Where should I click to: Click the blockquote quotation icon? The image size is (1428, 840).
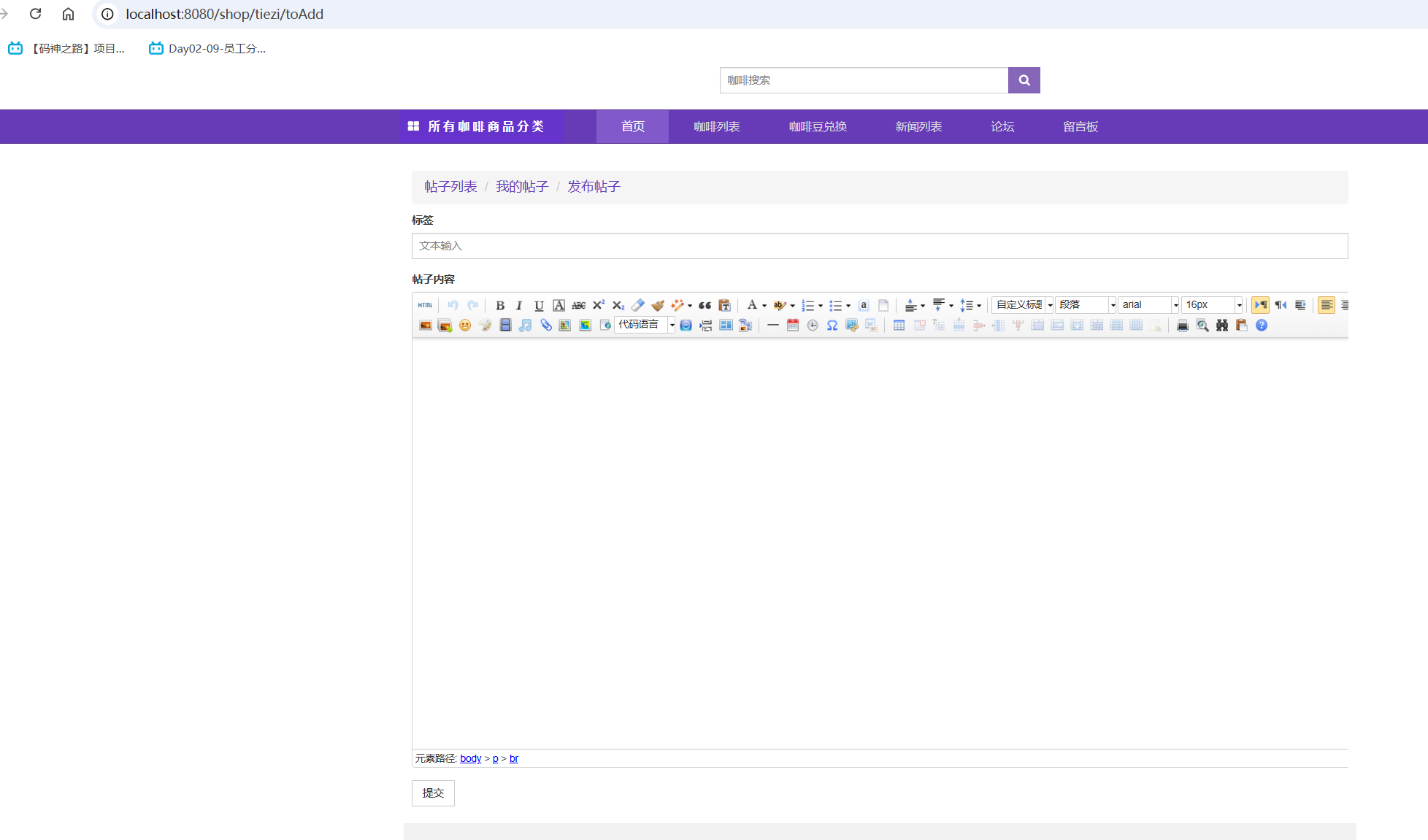pyautogui.click(x=704, y=305)
